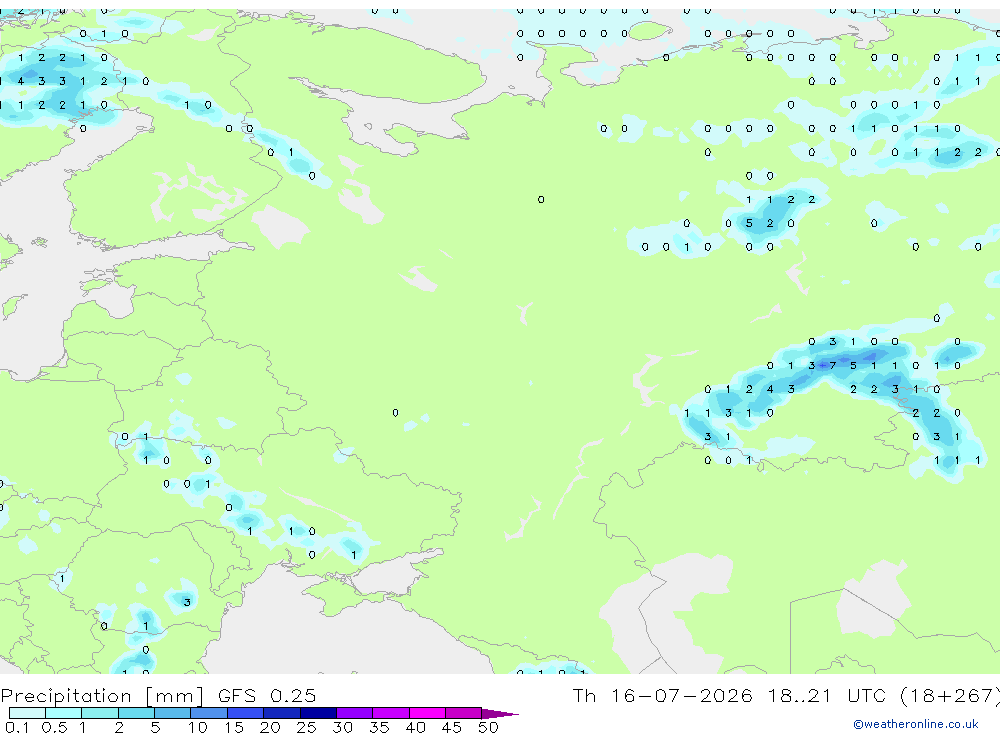Open the weatheronline.co.uk copyright link
The width and height of the screenshot is (1000, 733).
point(915,724)
